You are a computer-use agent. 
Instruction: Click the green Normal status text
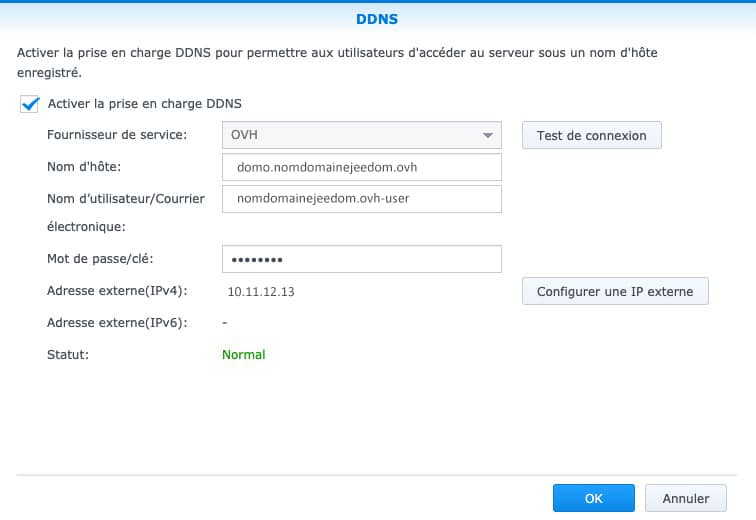243,354
